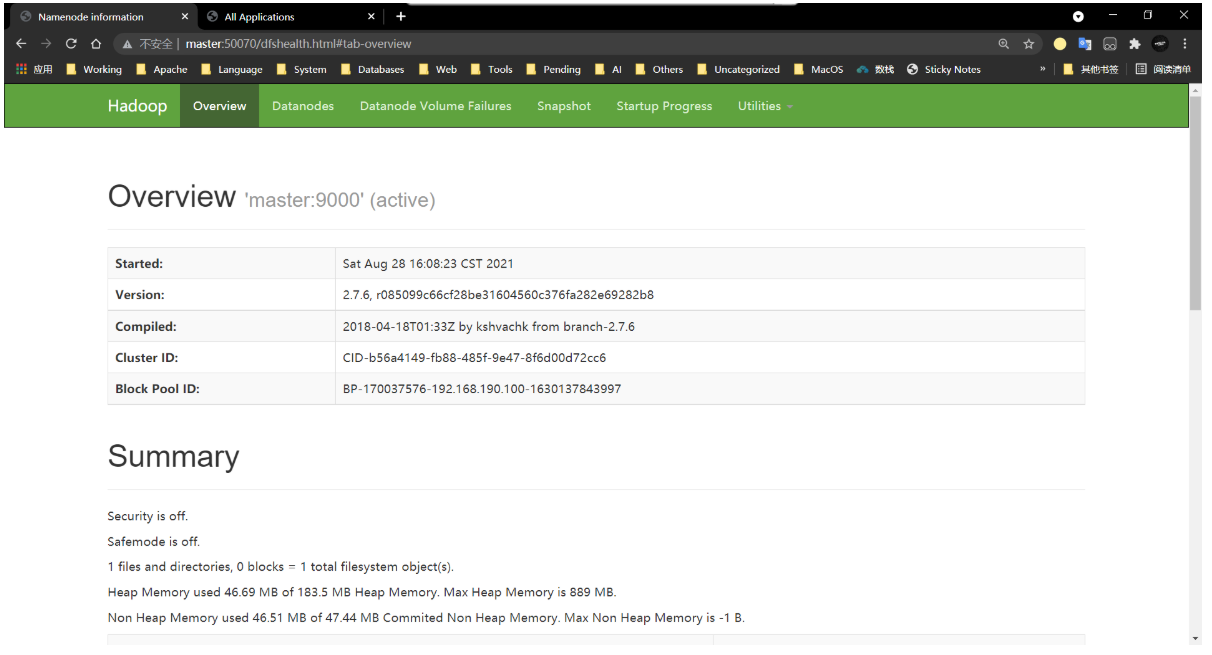
Task: View the Startup Progress page
Action: [x=664, y=106]
